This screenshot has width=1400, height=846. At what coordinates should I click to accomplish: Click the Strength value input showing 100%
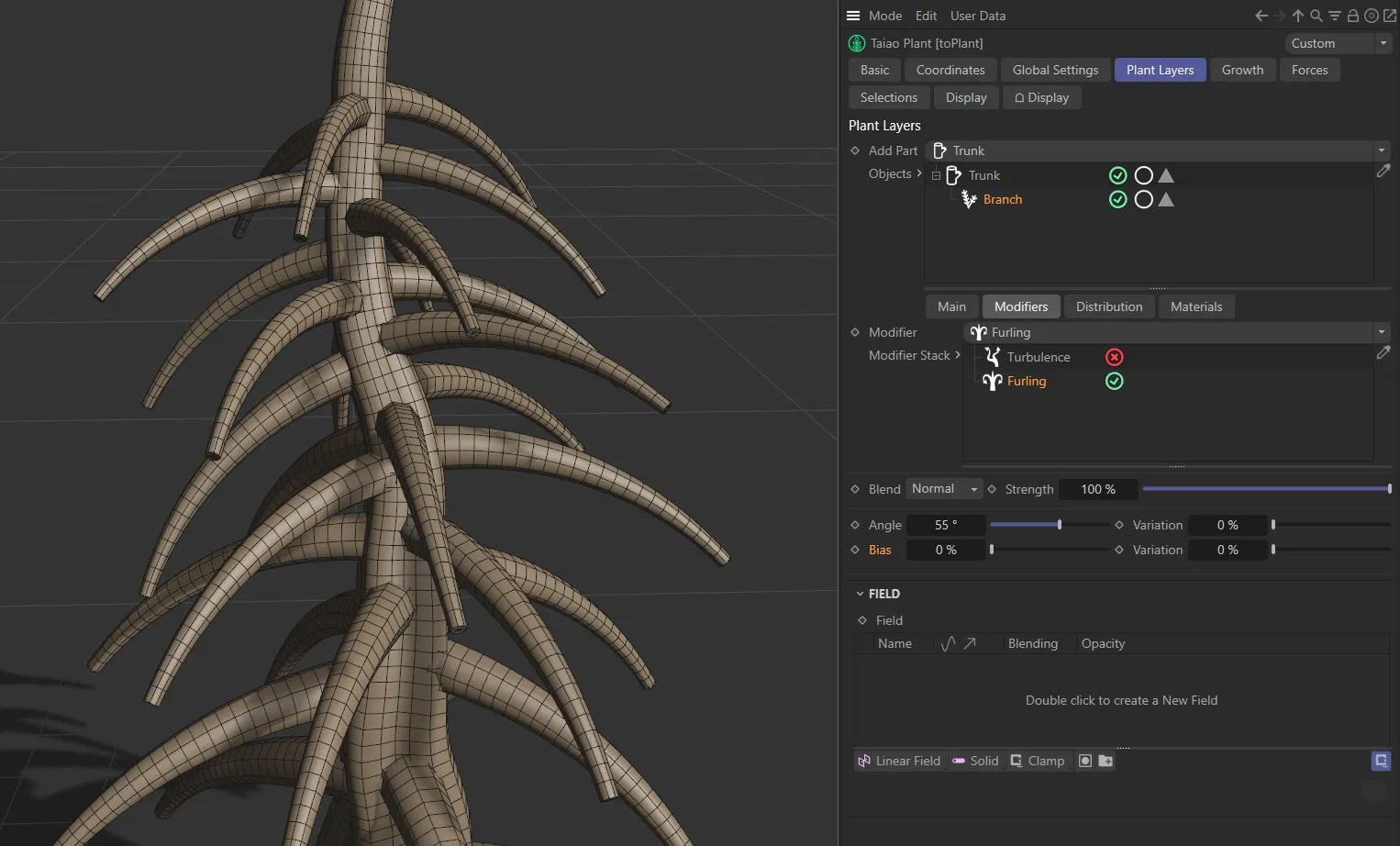click(x=1097, y=489)
